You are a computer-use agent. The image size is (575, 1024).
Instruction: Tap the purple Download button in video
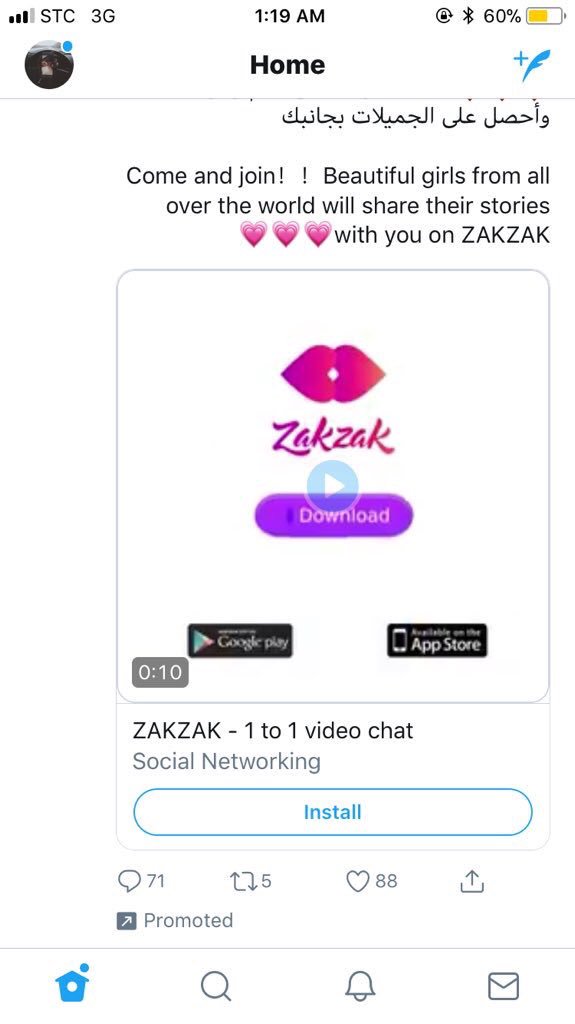point(334,516)
